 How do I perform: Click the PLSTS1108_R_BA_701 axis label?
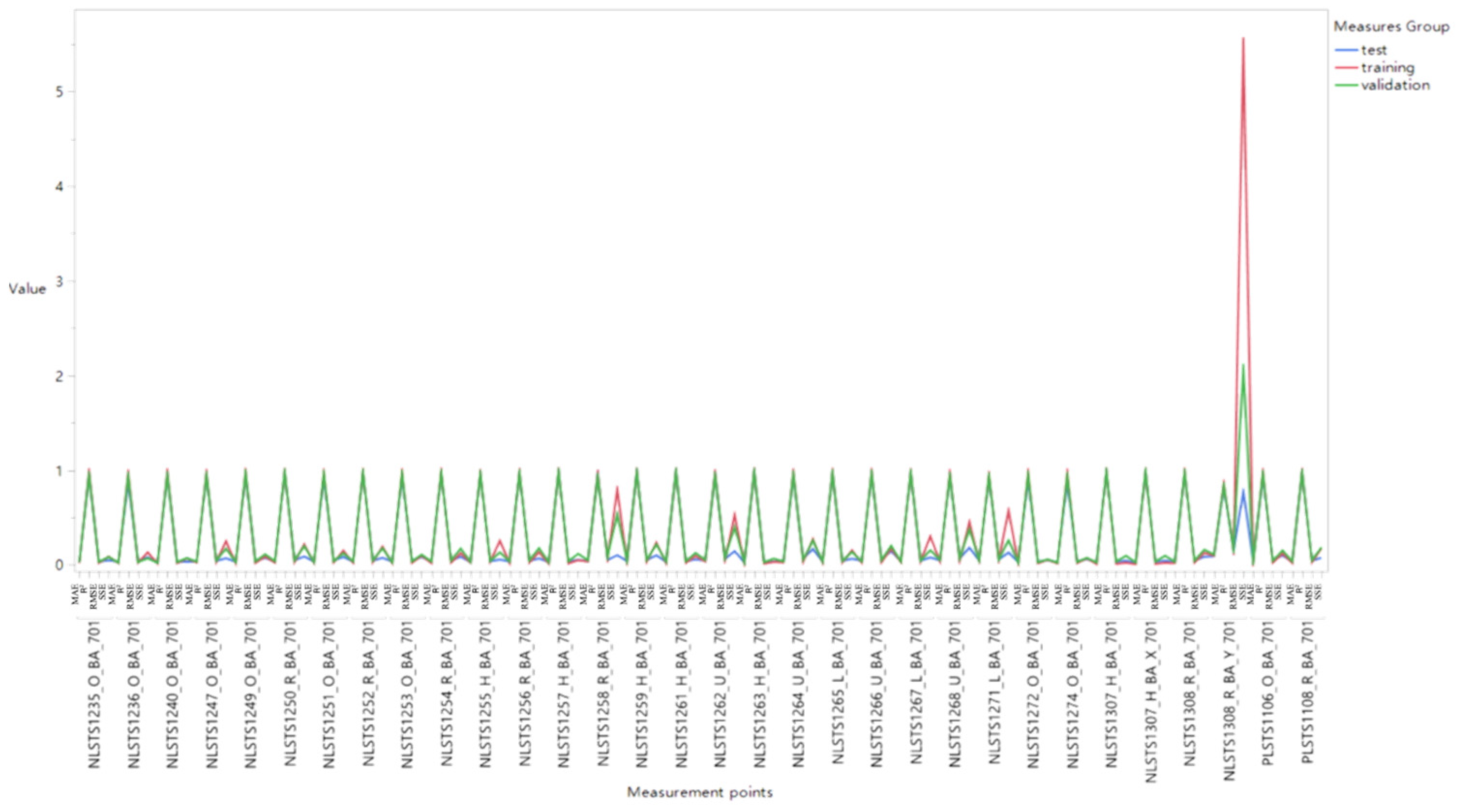tap(1307, 692)
